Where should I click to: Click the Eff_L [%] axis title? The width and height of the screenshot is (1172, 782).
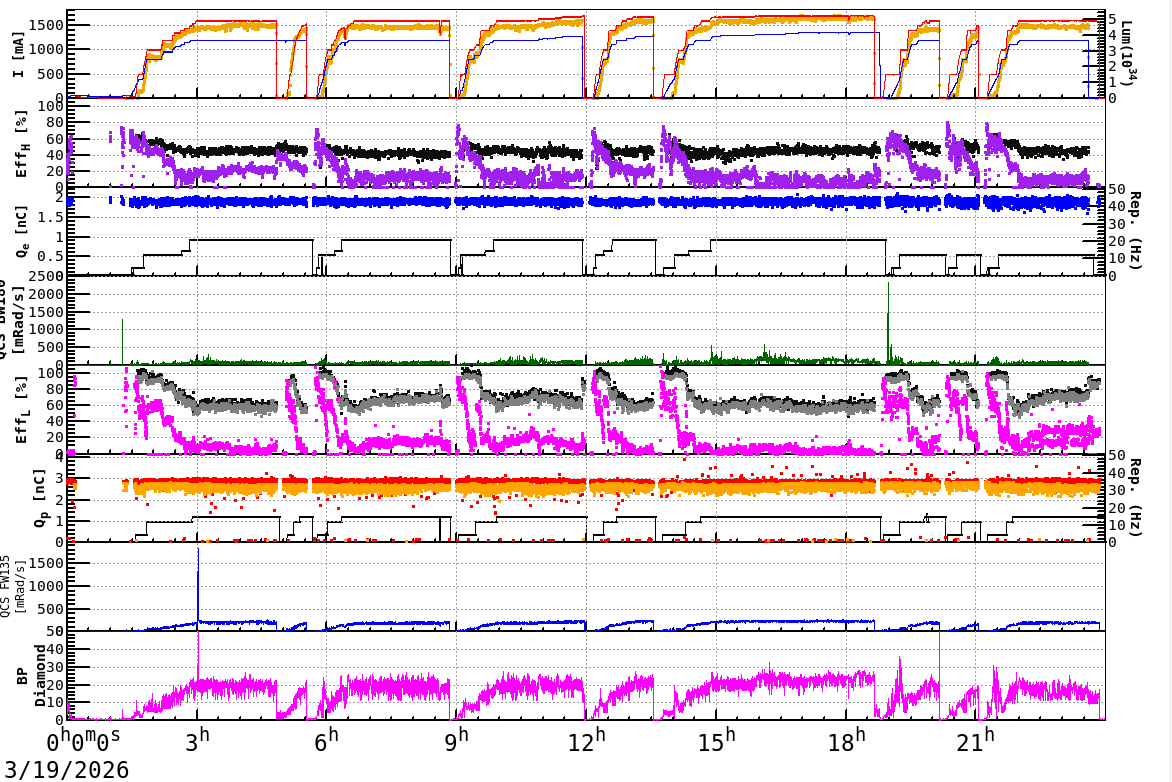pos(22,410)
